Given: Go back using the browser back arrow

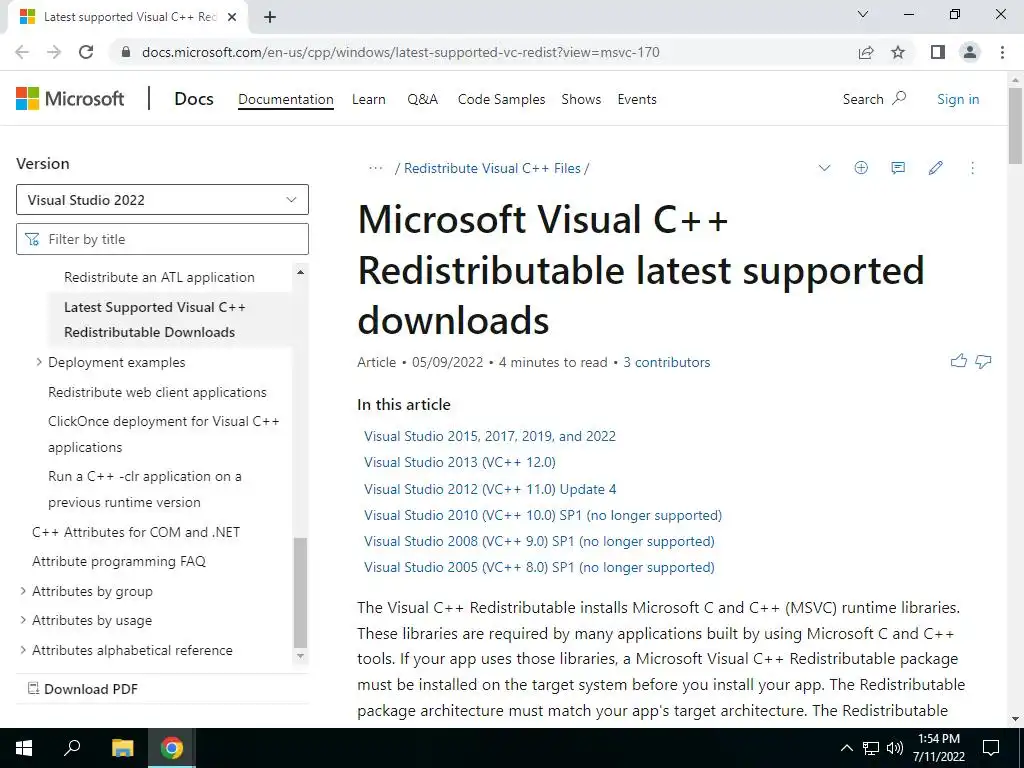Looking at the screenshot, I should (22, 52).
